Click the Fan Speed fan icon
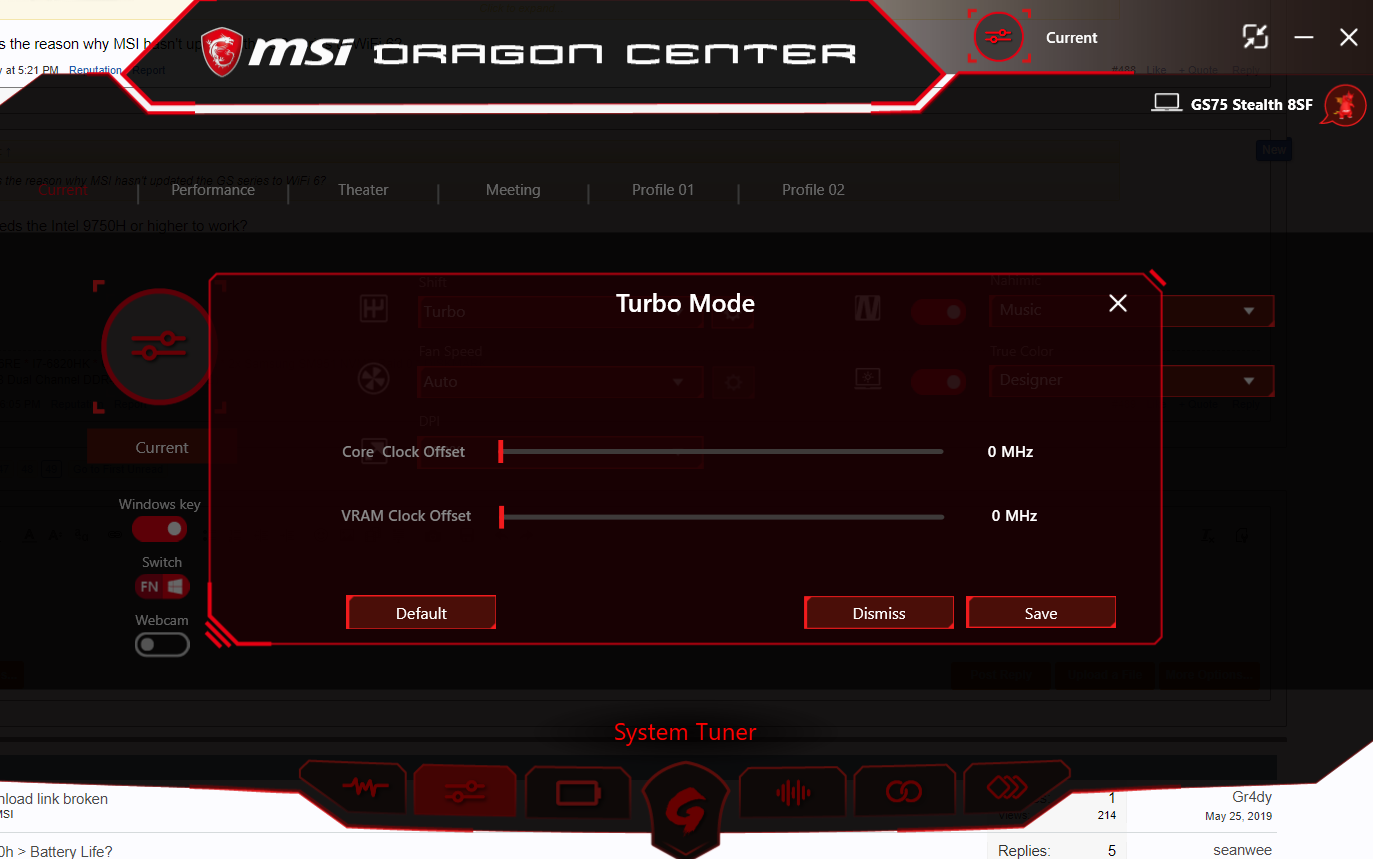The width and height of the screenshot is (1373, 859). tap(374, 379)
